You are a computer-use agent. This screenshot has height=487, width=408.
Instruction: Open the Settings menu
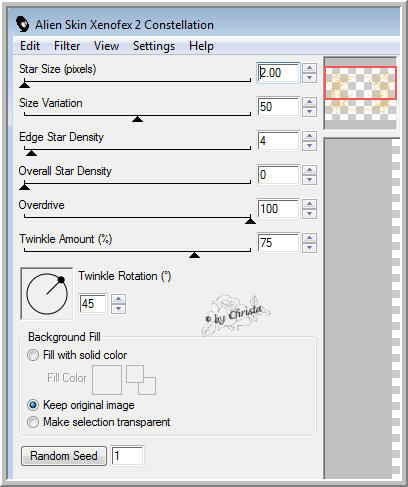pos(154,46)
